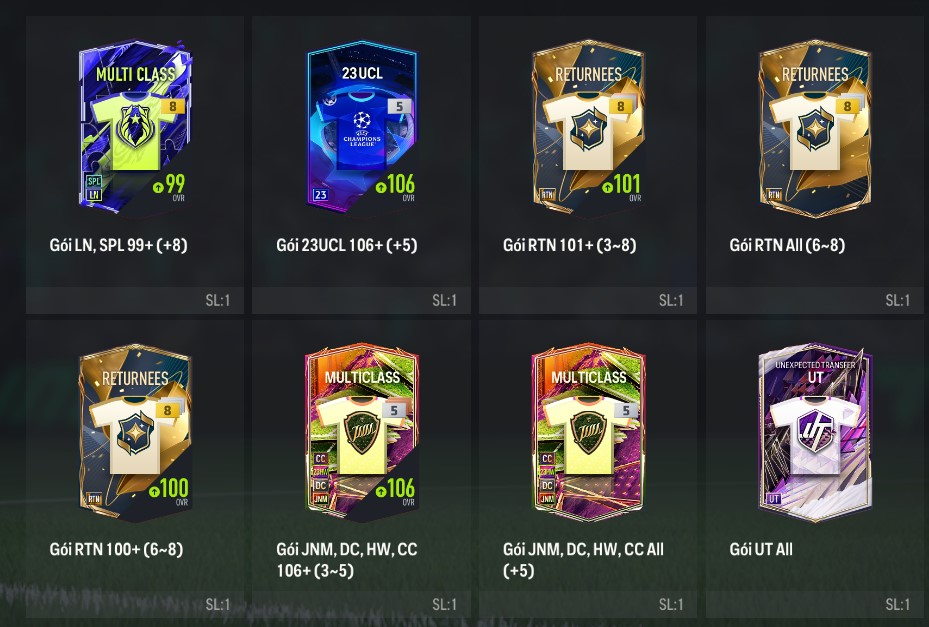929x627 pixels.
Task: Click the SPL LN class tags on Multi Class card
Action: click(94, 188)
